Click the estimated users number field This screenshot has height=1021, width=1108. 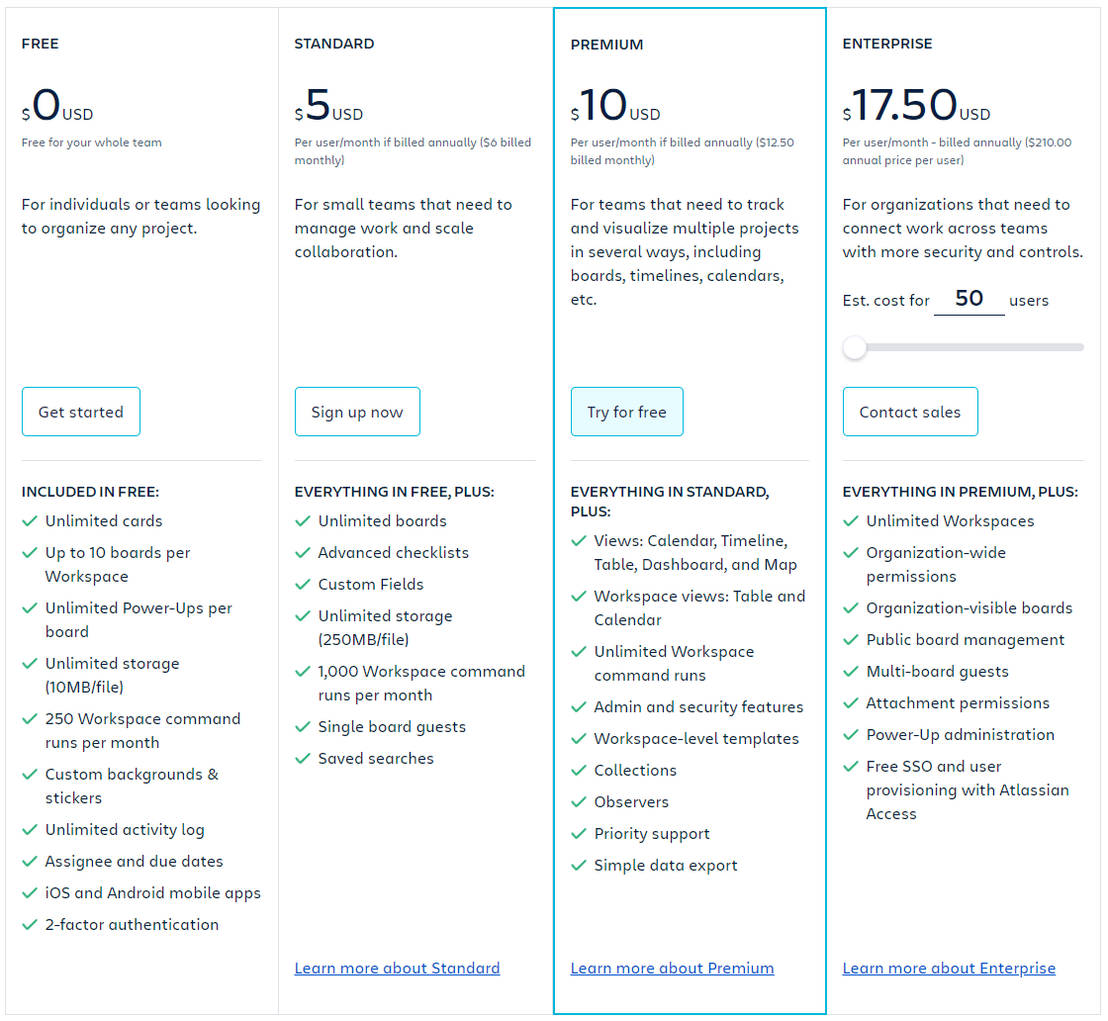pos(969,299)
